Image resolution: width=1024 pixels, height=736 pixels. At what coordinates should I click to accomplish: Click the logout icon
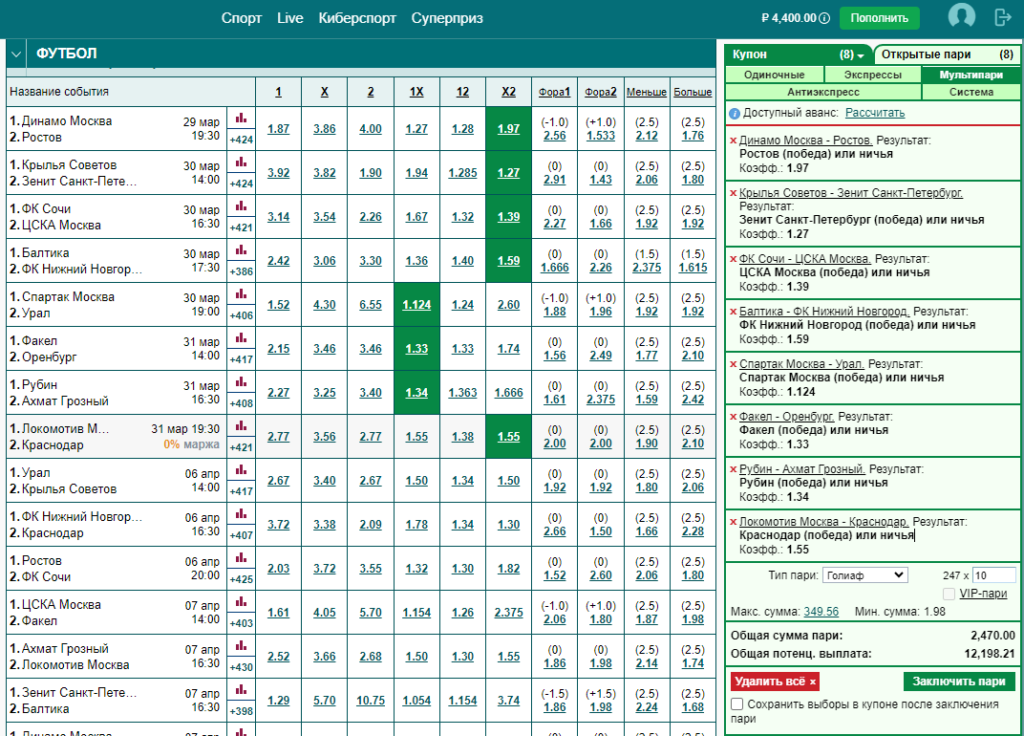(1002, 17)
